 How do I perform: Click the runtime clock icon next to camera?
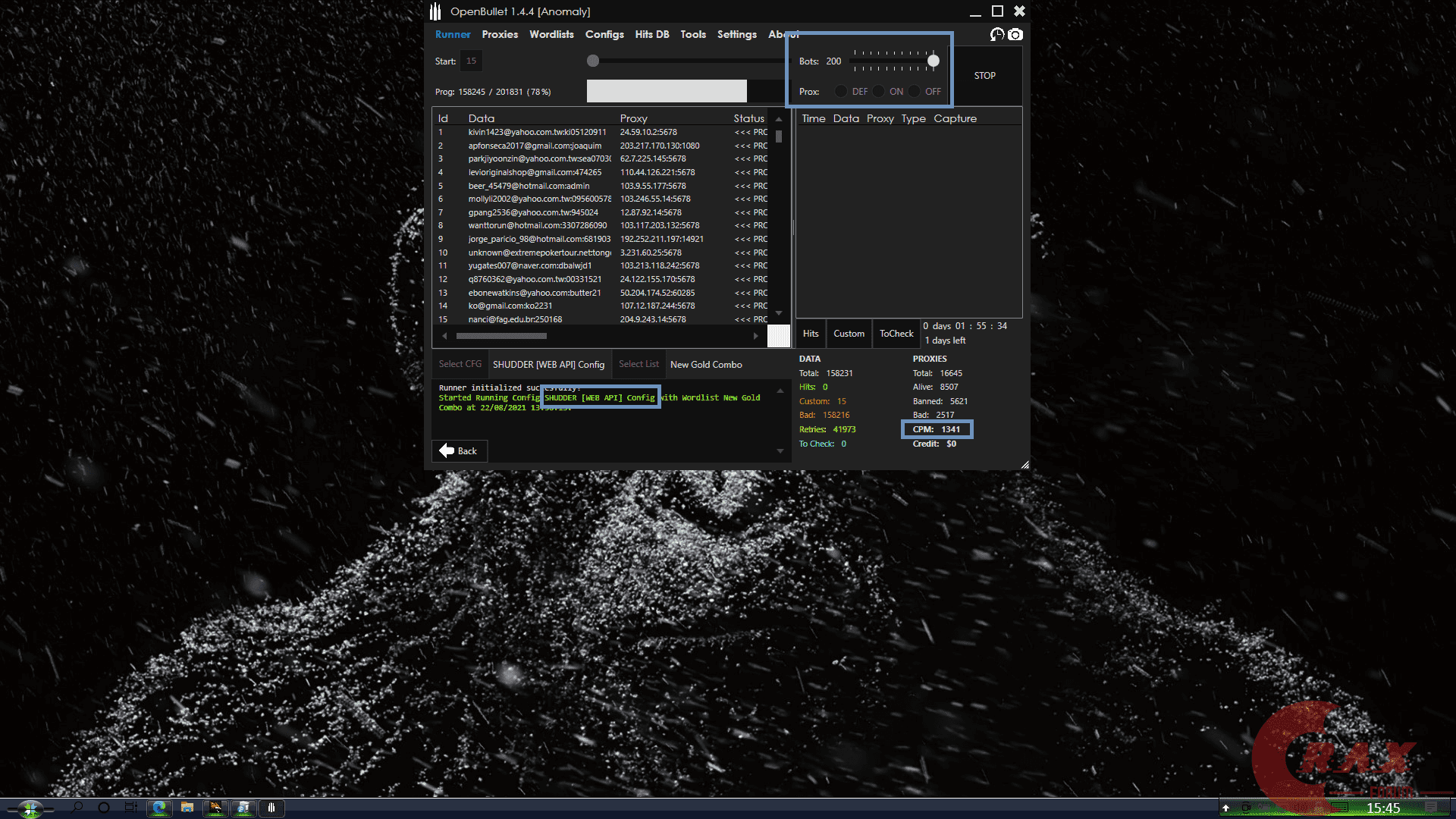(997, 35)
